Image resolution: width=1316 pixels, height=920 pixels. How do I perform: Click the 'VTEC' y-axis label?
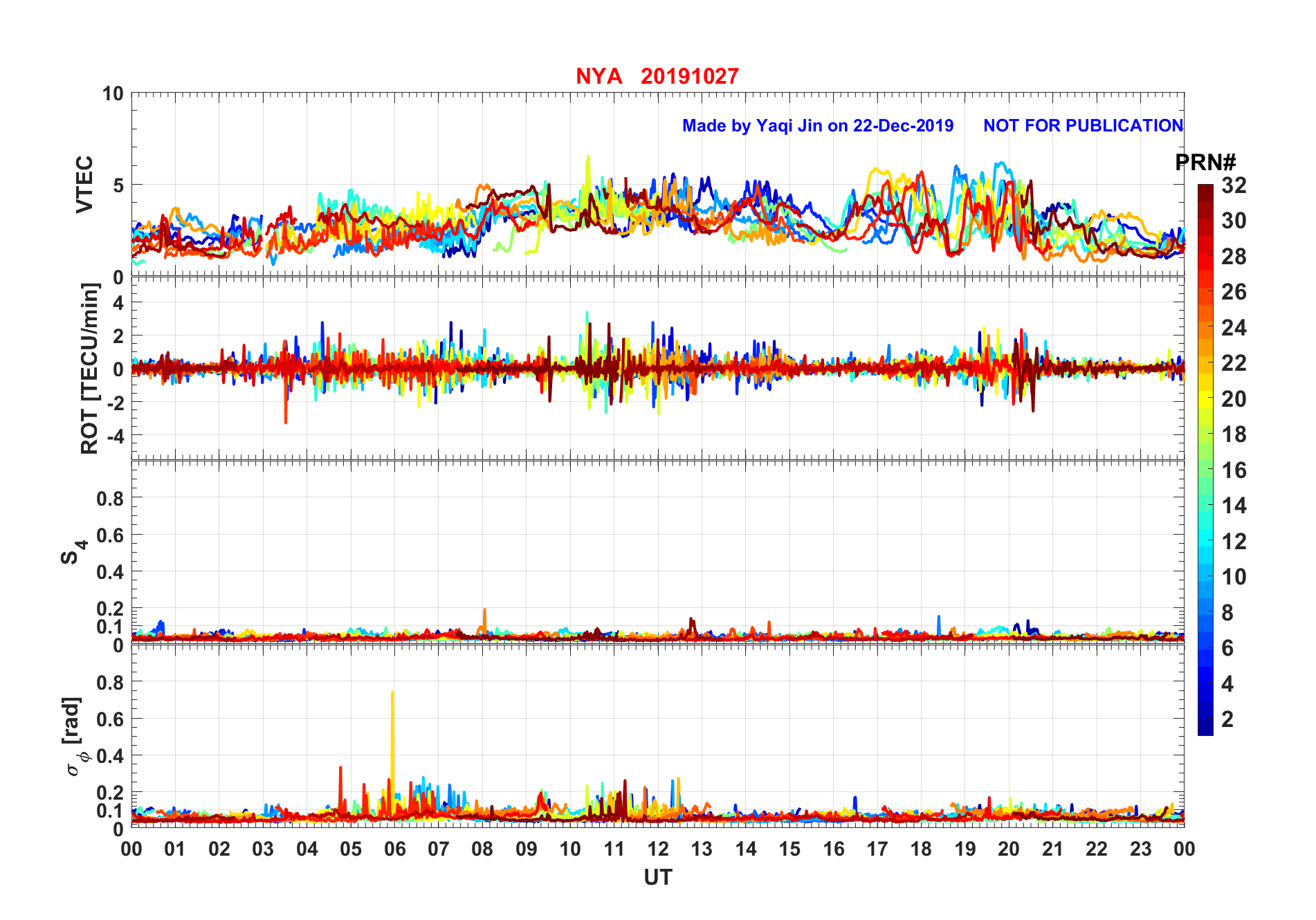pos(84,185)
